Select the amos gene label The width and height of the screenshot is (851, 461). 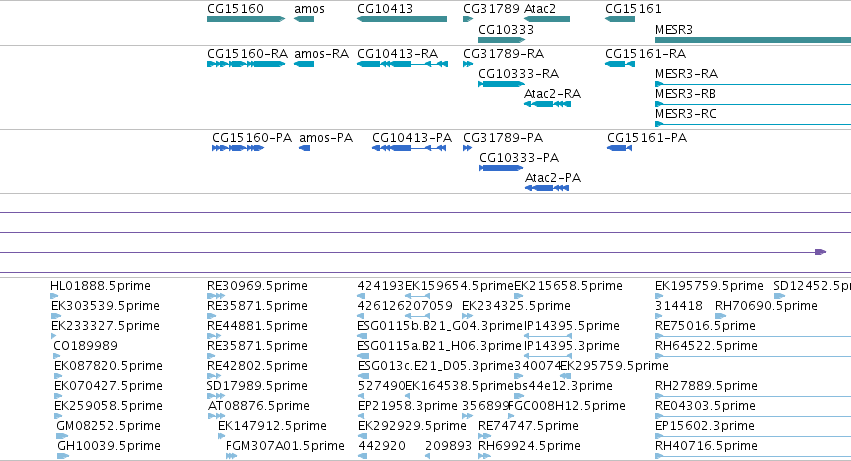tap(309, 9)
